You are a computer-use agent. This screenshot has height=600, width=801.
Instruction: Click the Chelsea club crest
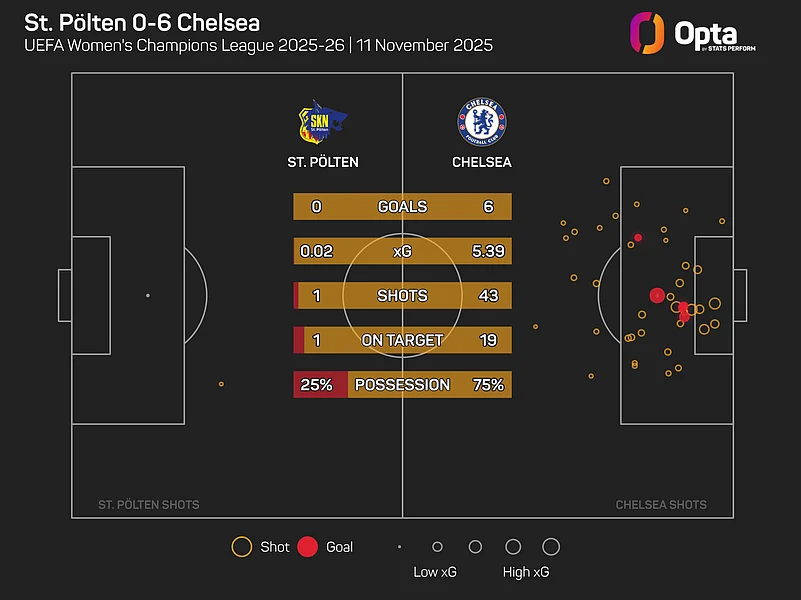481,122
